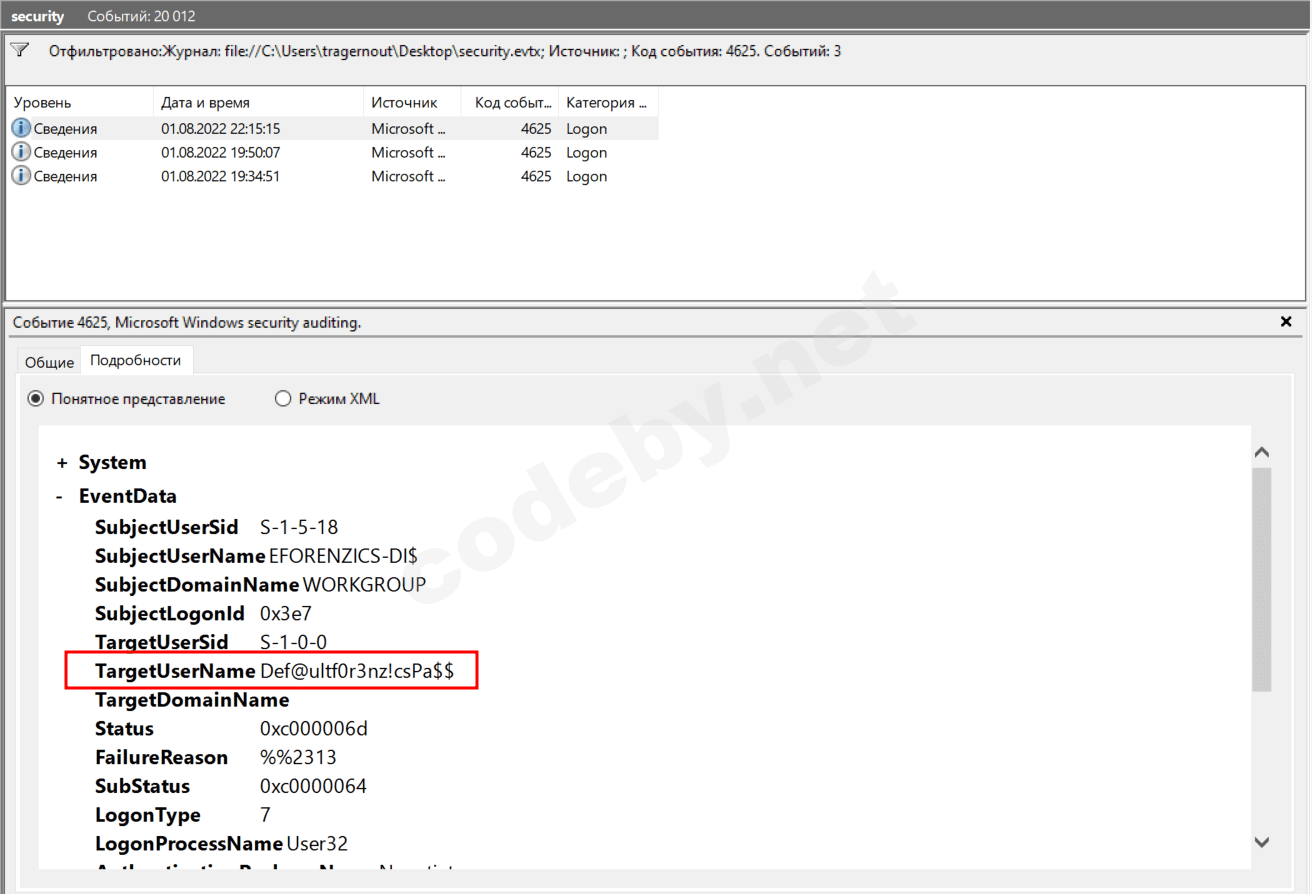Select the Def@ultf0r3nz!csPa$$ value

click(x=357, y=672)
